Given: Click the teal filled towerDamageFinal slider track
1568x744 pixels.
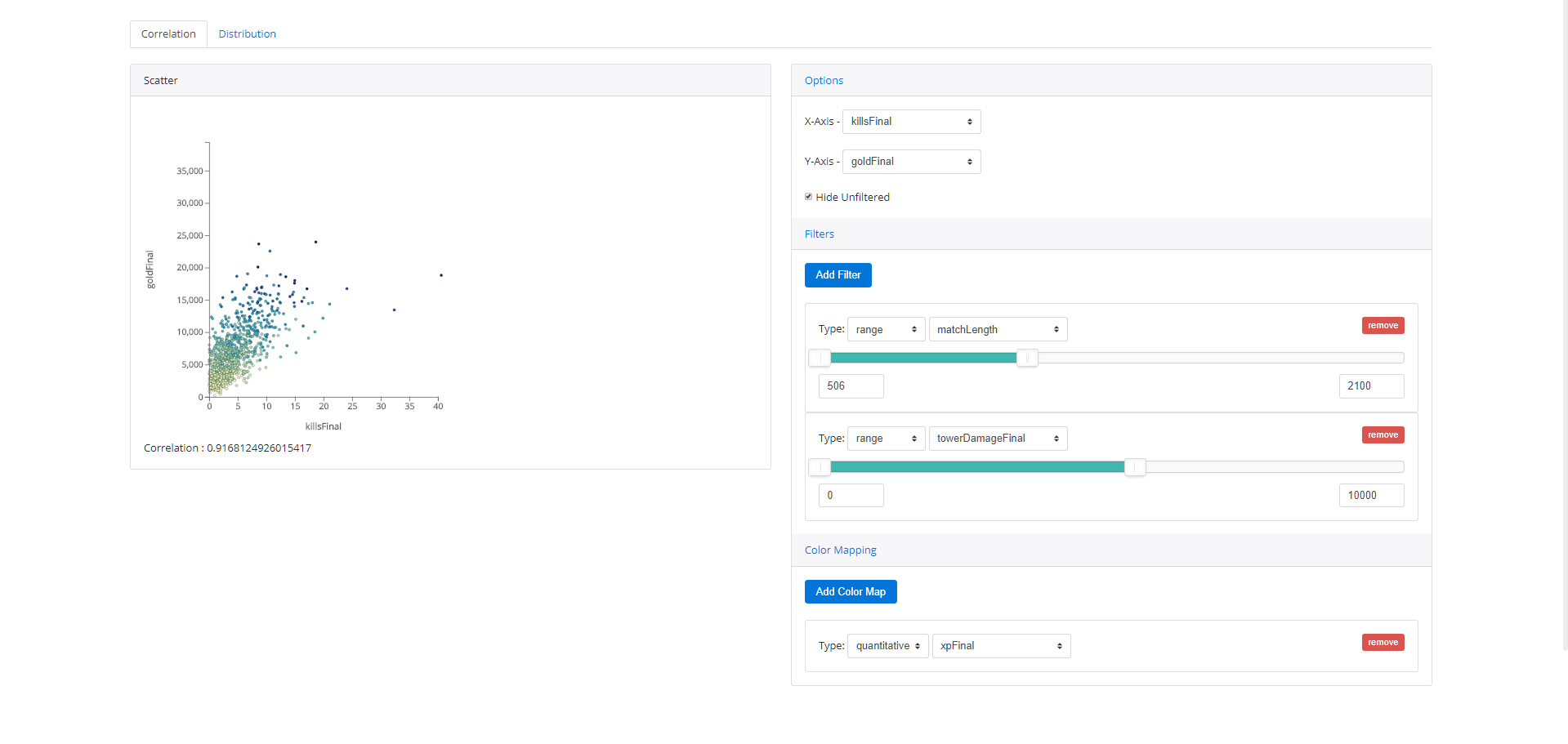Looking at the screenshot, I should [977, 467].
